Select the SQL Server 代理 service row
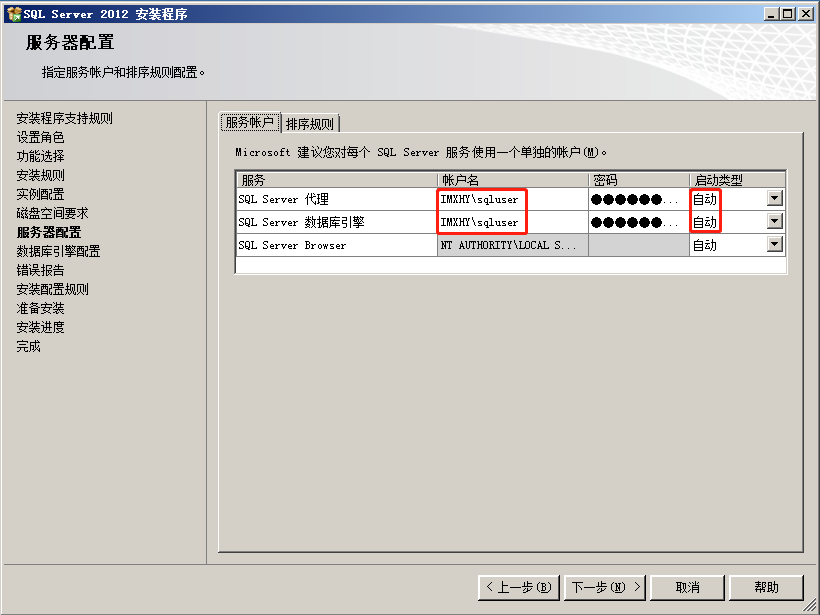Image resolution: width=820 pixels, height=615 pixels. [x=336, y=199]
